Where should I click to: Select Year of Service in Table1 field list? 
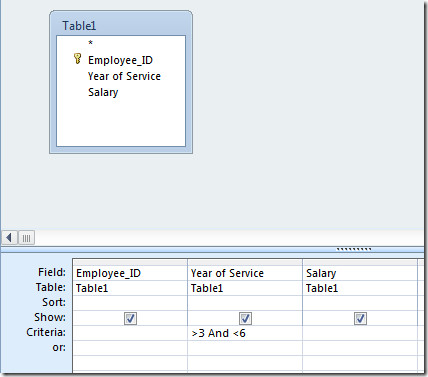click(x=124, y=76)
